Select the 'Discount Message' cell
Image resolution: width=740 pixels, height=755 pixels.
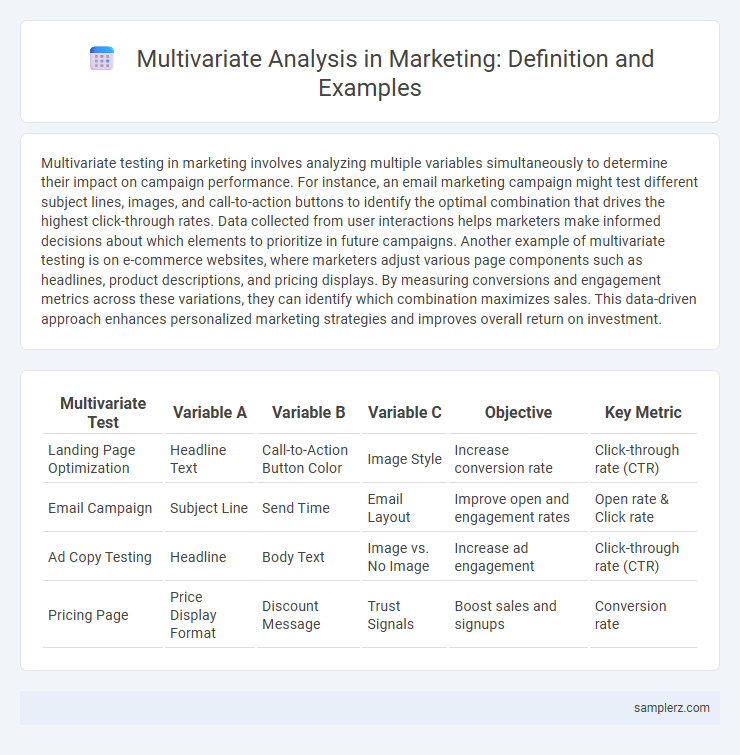pos(309,614)
